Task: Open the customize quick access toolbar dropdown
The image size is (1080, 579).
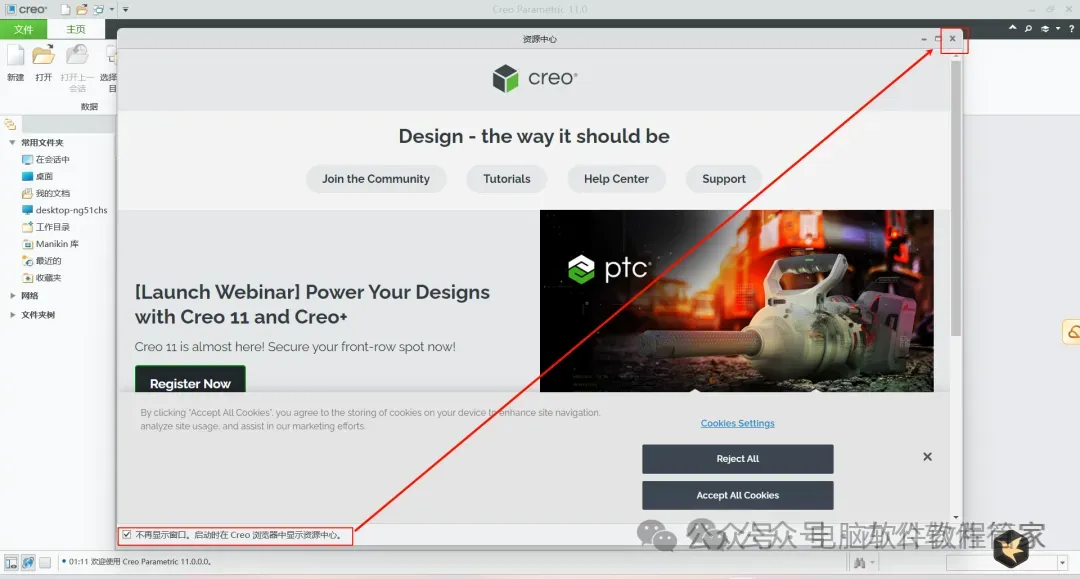Action: (x=125, y=10)
